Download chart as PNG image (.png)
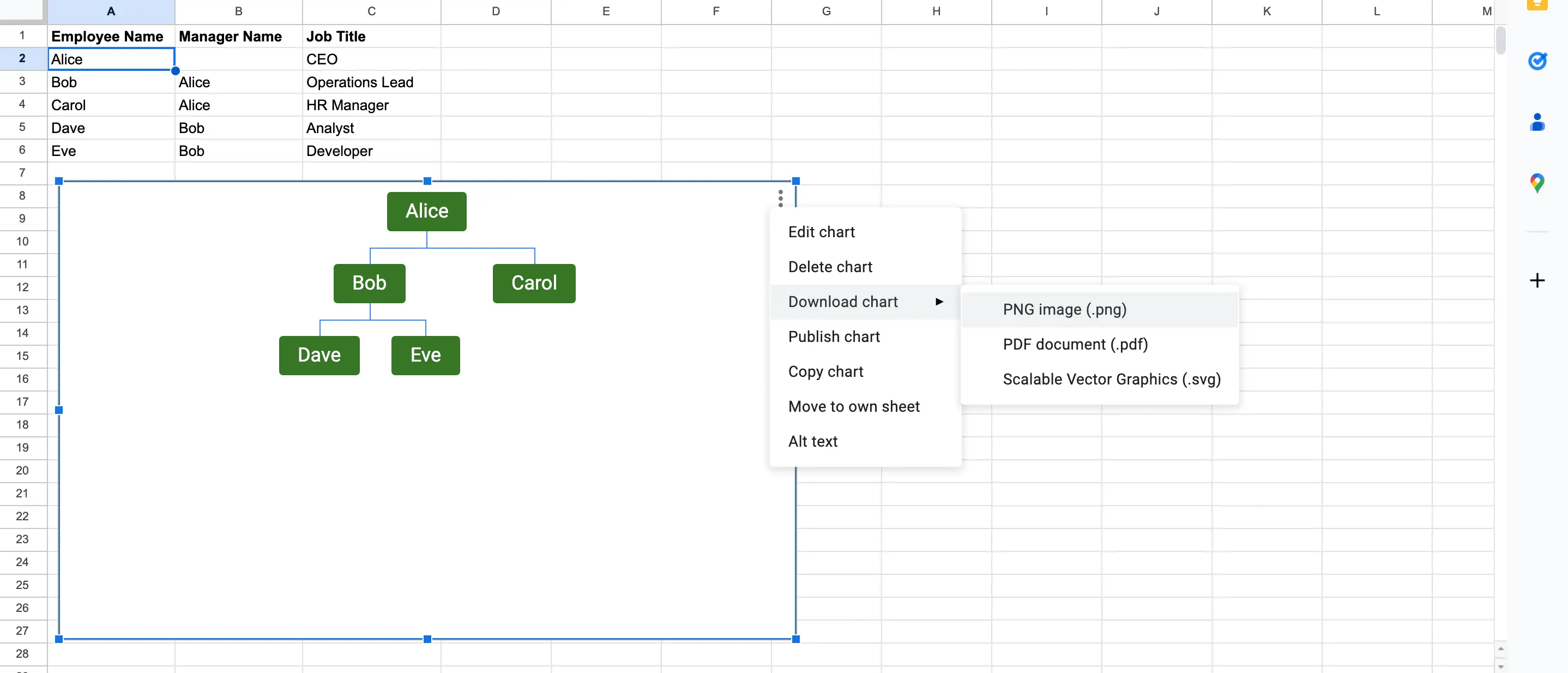Viewport: 1568px width, 673px height. pos(1099,309)
